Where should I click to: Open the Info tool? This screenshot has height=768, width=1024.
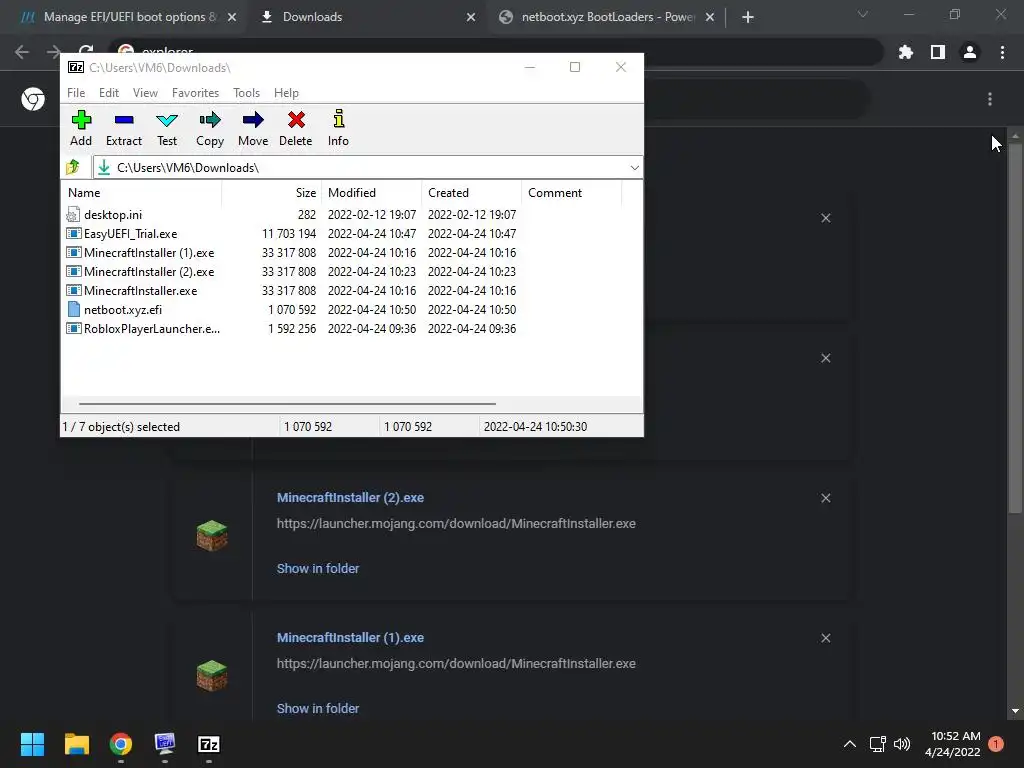[338, 119]
